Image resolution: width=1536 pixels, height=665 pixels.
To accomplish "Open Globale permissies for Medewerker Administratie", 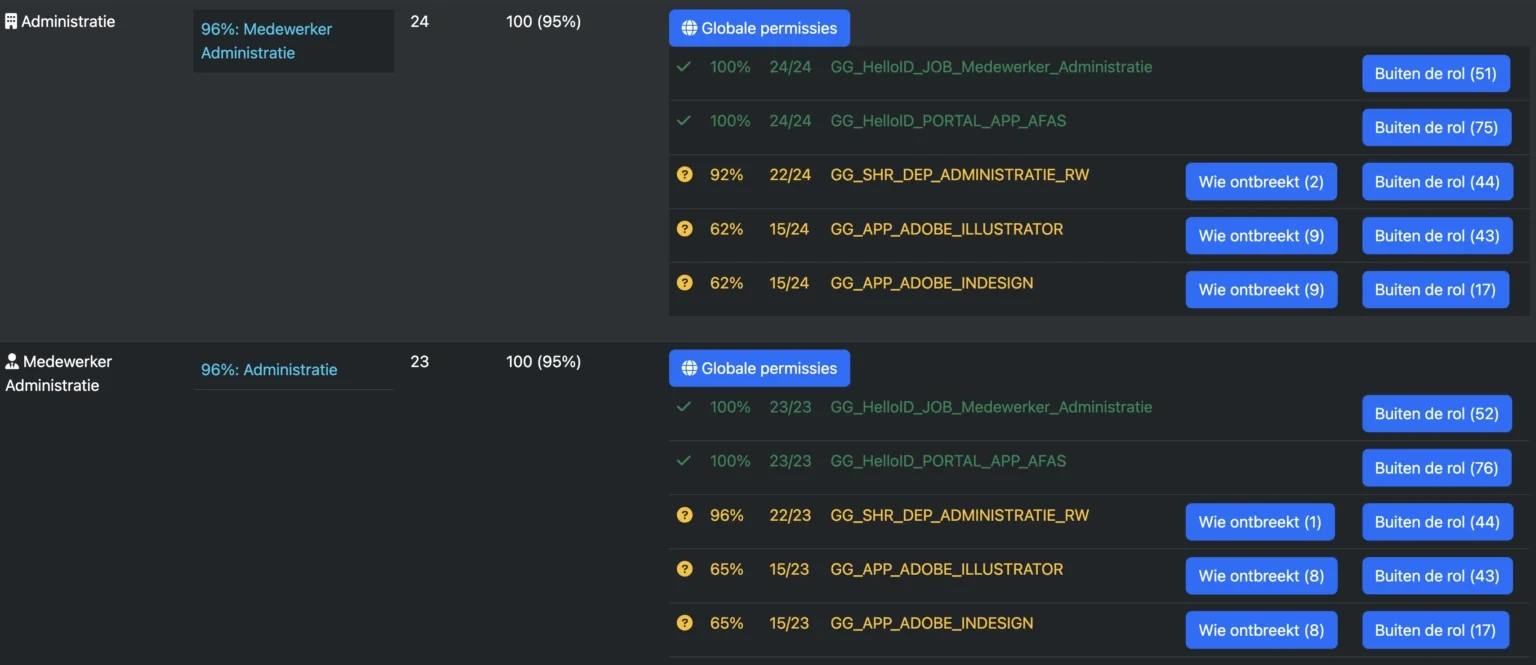I will pos(759,368).
